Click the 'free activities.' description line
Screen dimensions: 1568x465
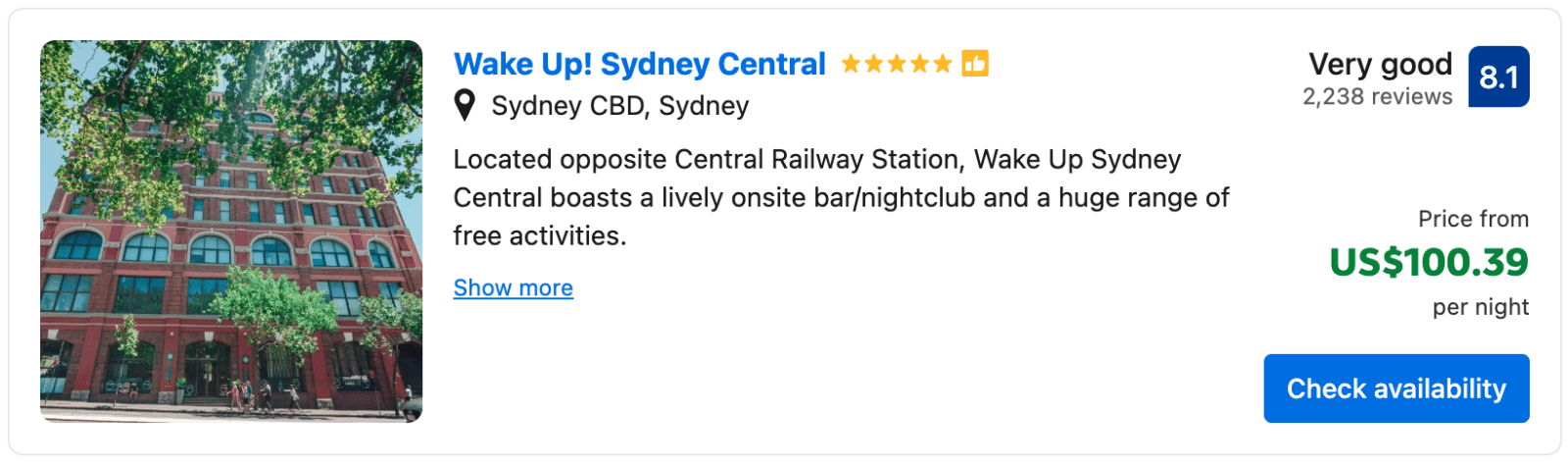[x=539, y=235]
